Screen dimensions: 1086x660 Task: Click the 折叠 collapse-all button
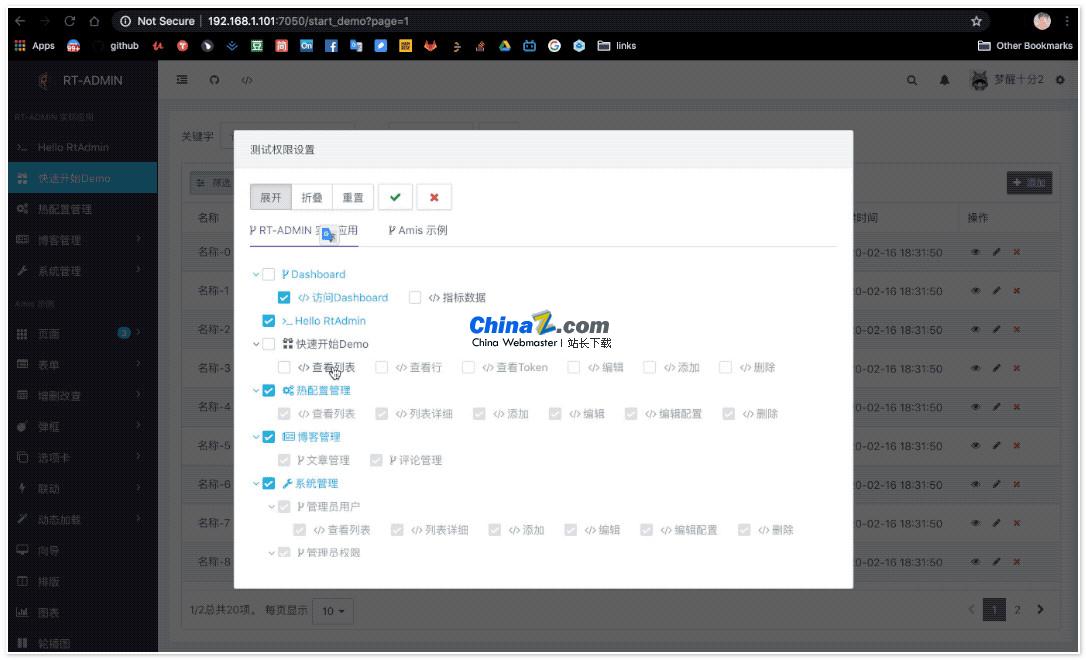click(311, 198)
